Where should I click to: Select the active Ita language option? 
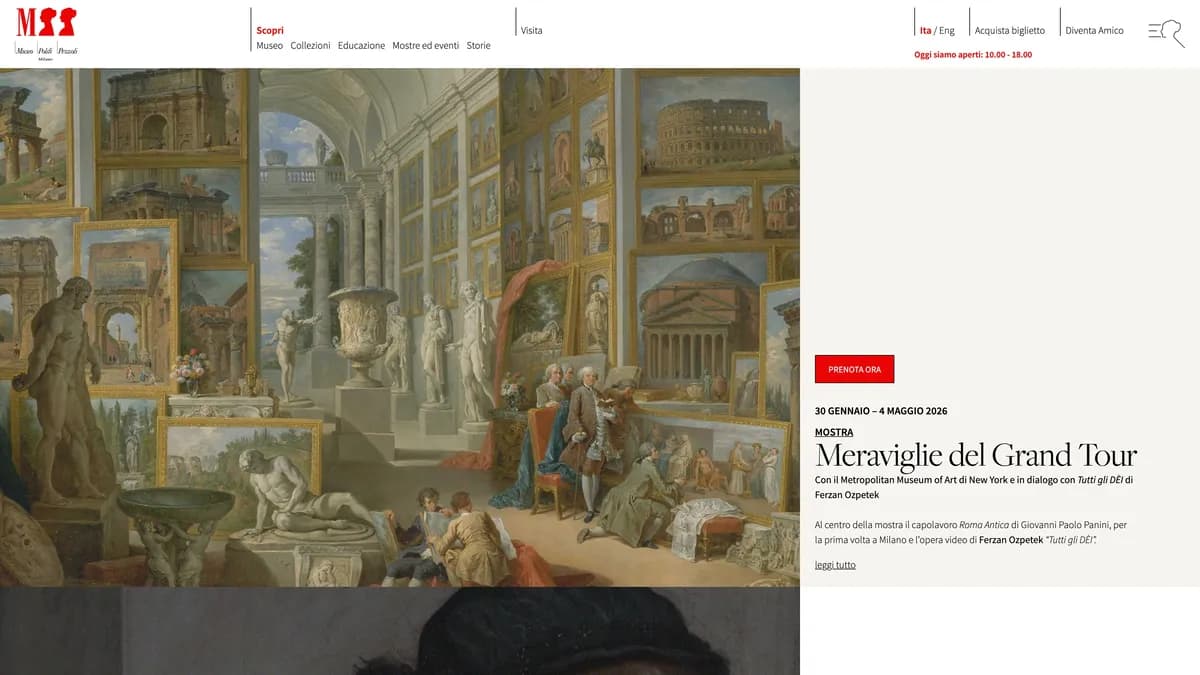click(925, 30)
